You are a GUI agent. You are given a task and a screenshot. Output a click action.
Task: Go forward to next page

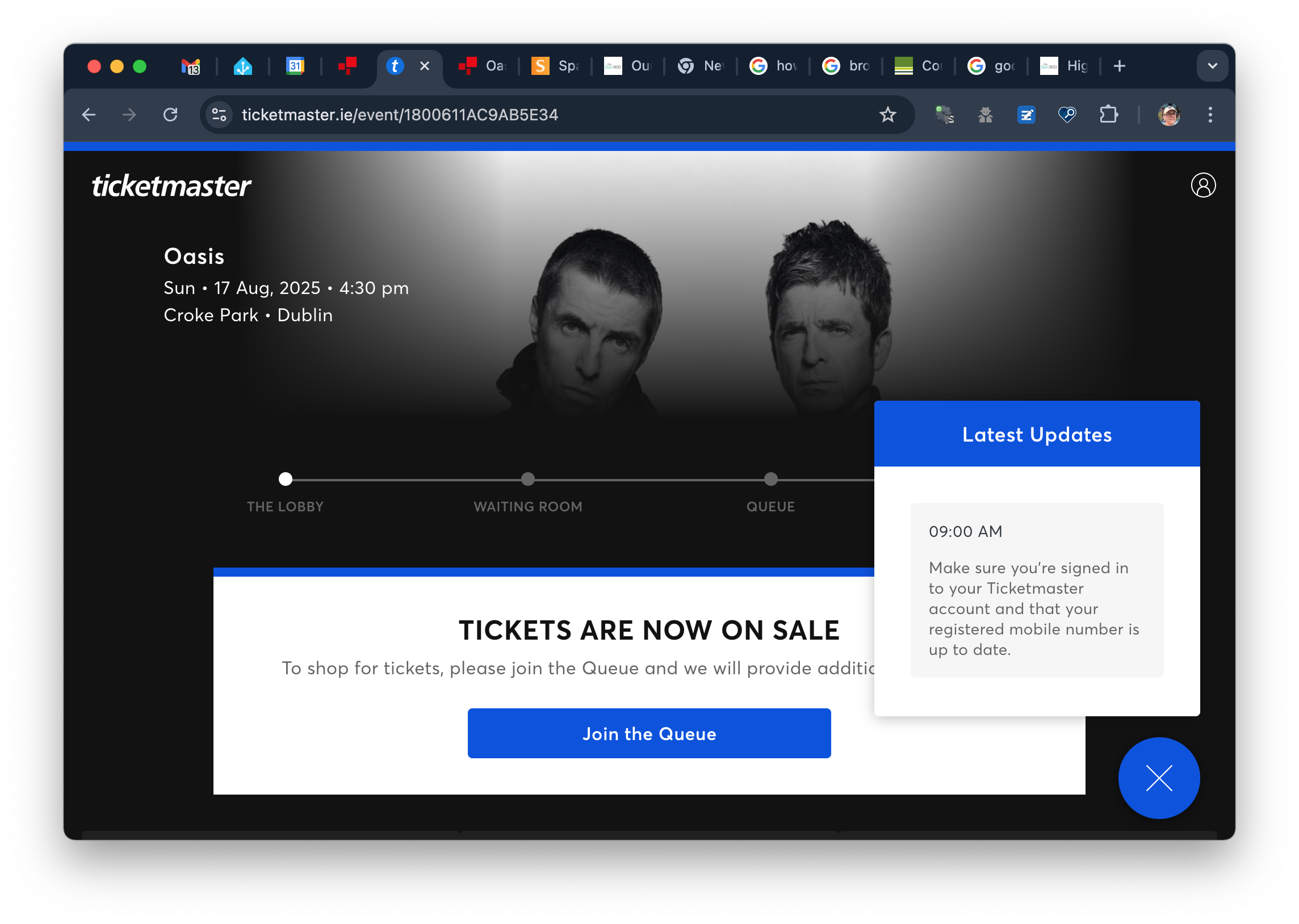coord(129,115)
